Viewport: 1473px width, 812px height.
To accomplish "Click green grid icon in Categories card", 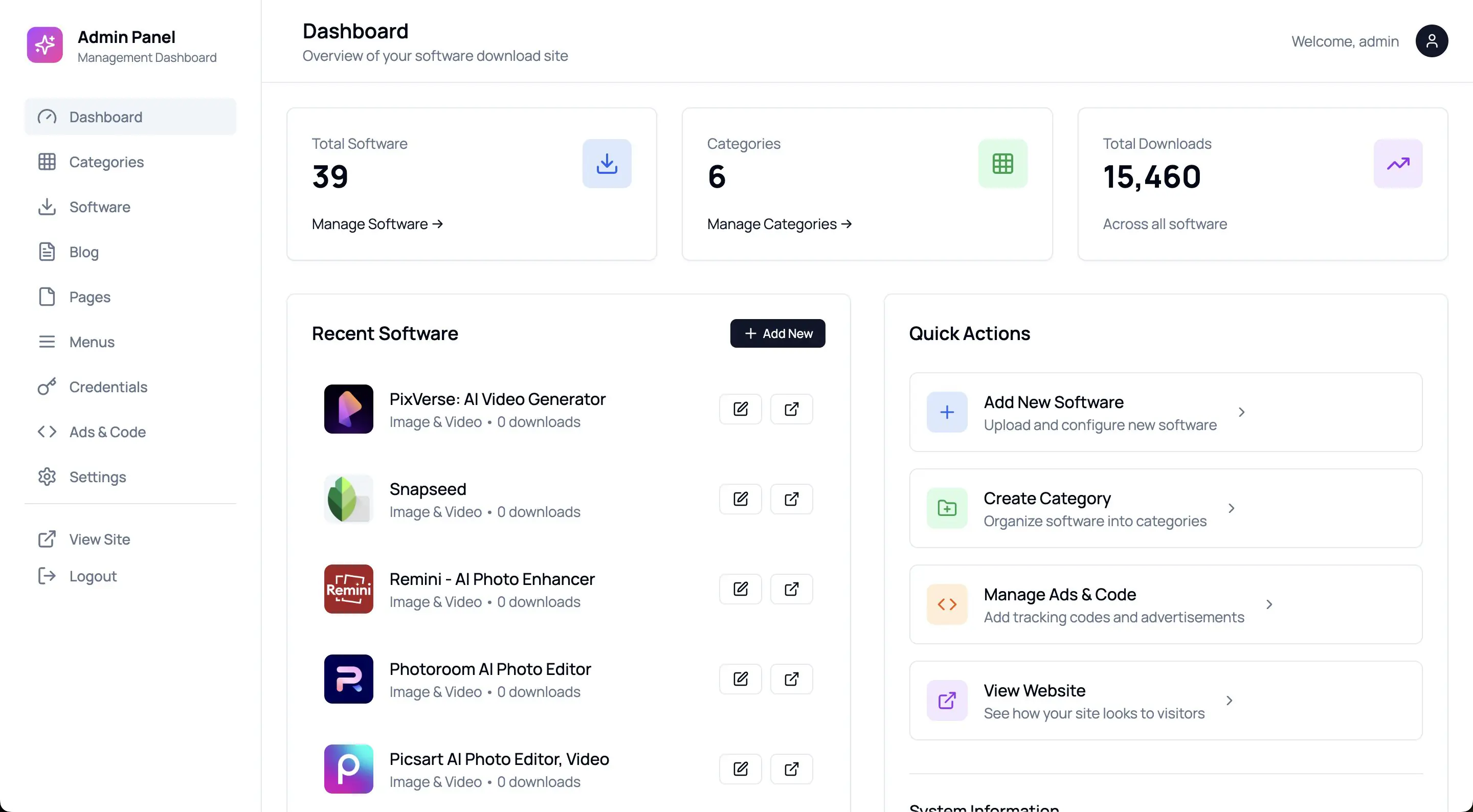I will pos(1002,164).
